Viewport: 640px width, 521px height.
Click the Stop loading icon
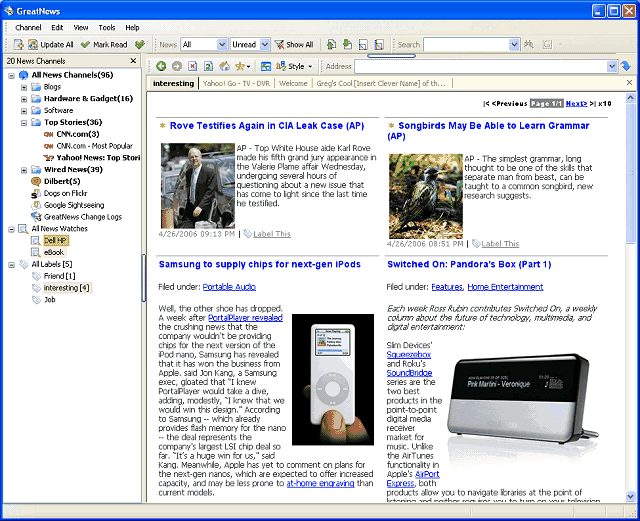click(193, 66)
